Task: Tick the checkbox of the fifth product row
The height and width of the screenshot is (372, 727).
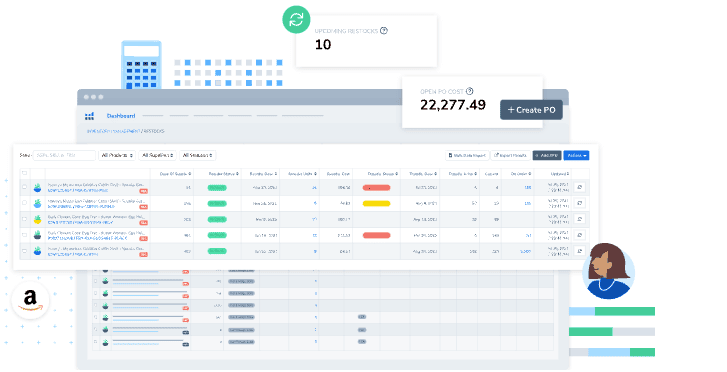Action: point(25,251)
